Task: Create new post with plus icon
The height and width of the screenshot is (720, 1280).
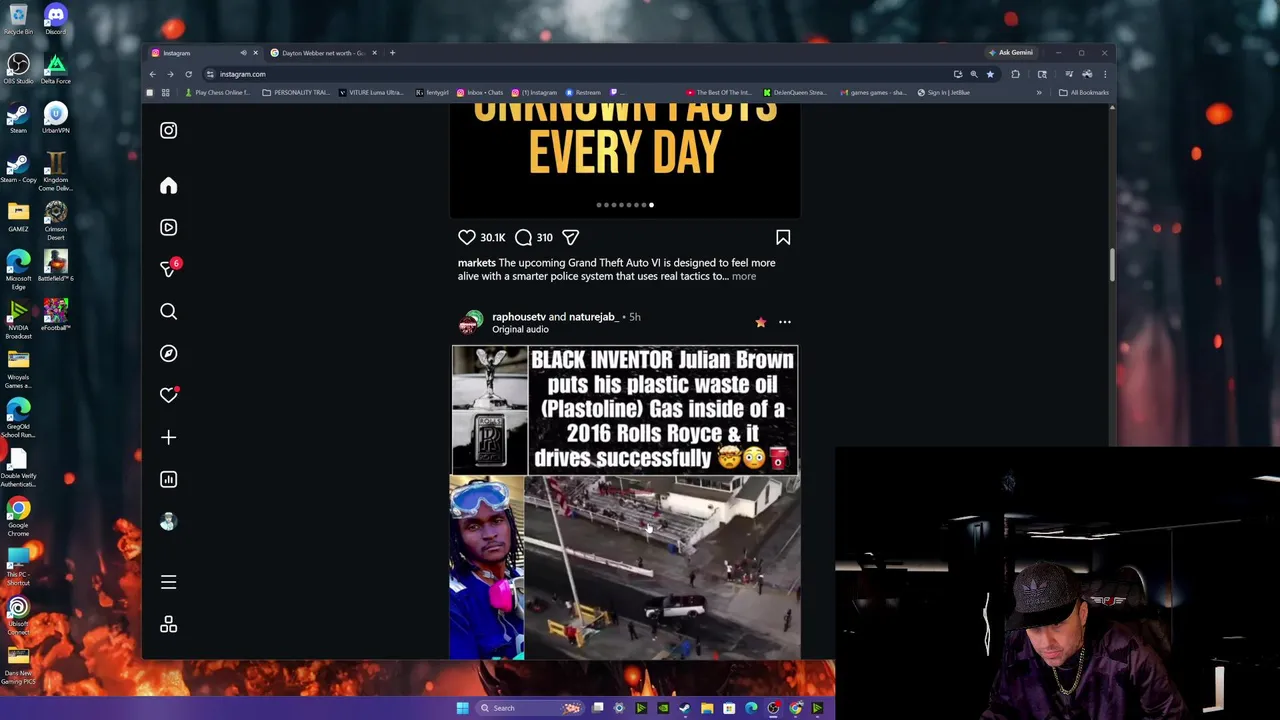Action: (168, 437)
